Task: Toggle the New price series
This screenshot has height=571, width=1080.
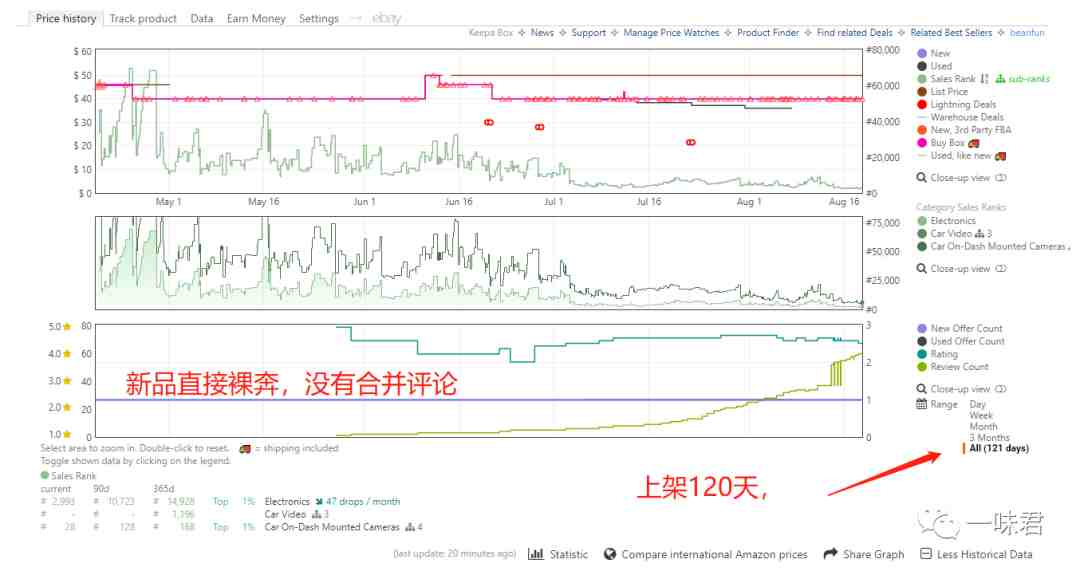Action: click(934, 53)
